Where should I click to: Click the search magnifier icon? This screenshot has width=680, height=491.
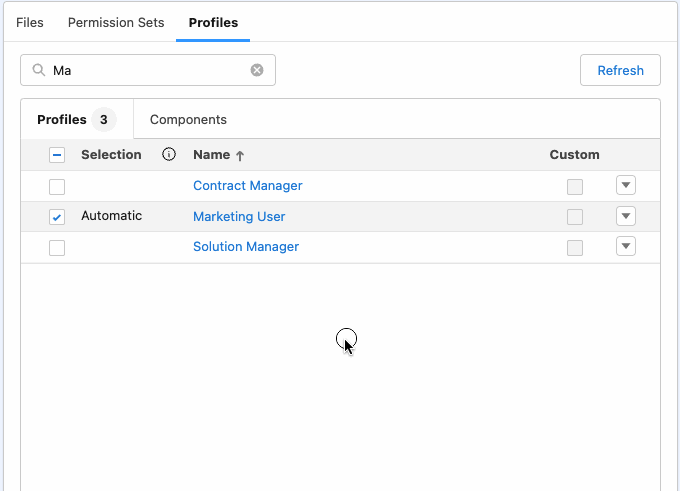point(39,70)
